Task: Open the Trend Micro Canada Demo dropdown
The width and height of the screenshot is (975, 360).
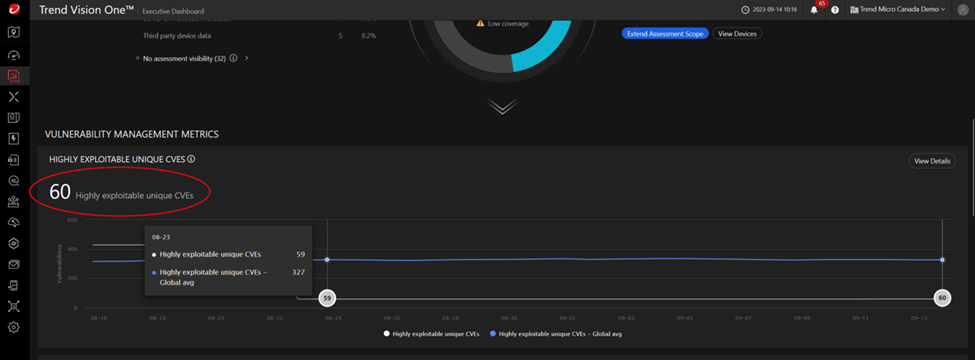Action: tap(897, 9)
